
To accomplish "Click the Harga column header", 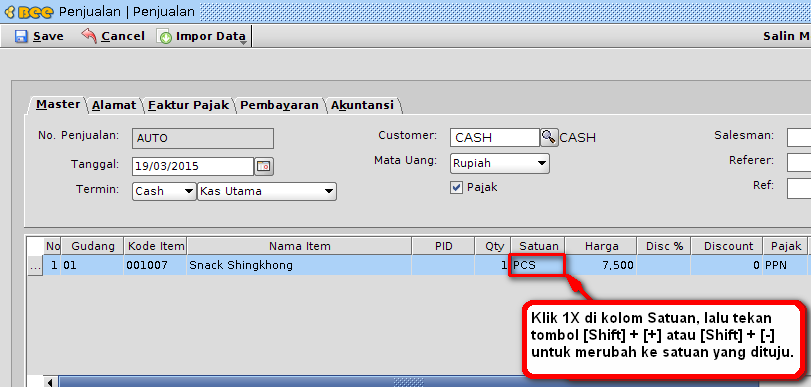I will (x=601, y=246).
